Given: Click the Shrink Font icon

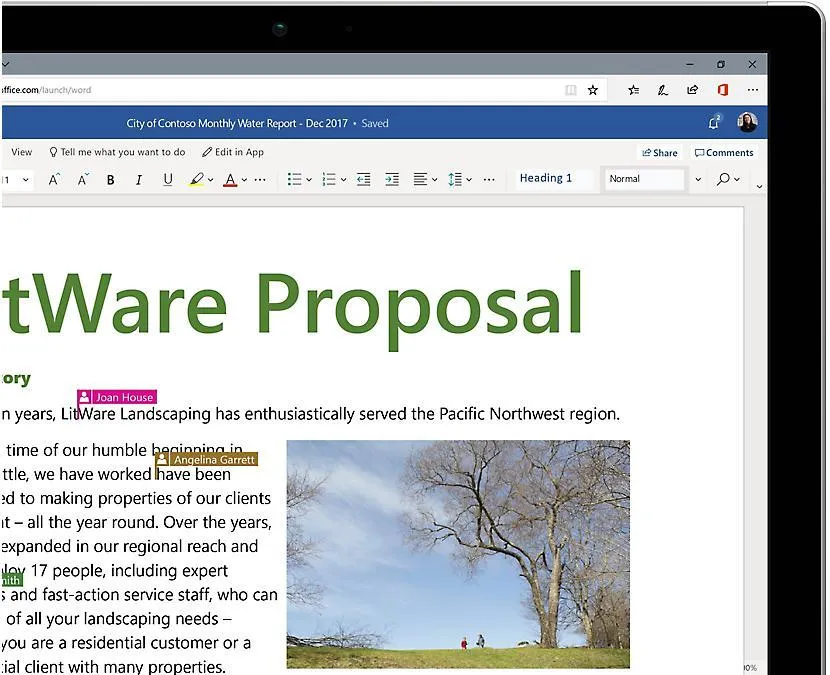Looking at the screenshot, I should [83, 179].
